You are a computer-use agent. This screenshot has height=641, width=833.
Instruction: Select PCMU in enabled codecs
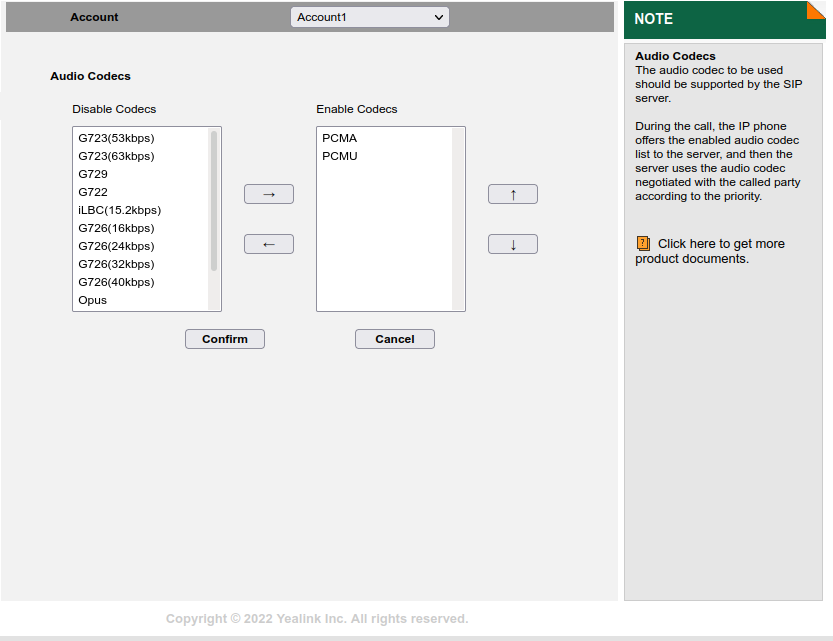(x=339, y=156)
